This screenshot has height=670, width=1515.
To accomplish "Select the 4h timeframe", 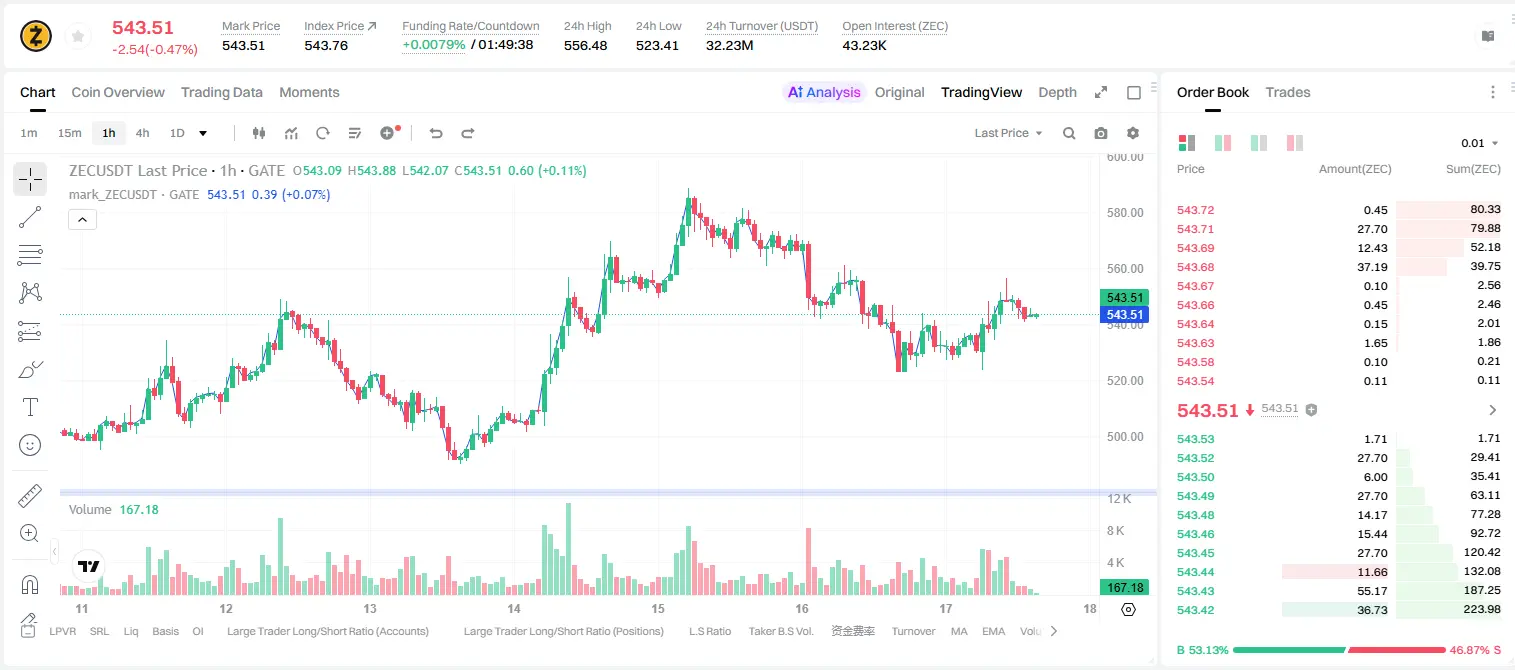I will point(143,133).
